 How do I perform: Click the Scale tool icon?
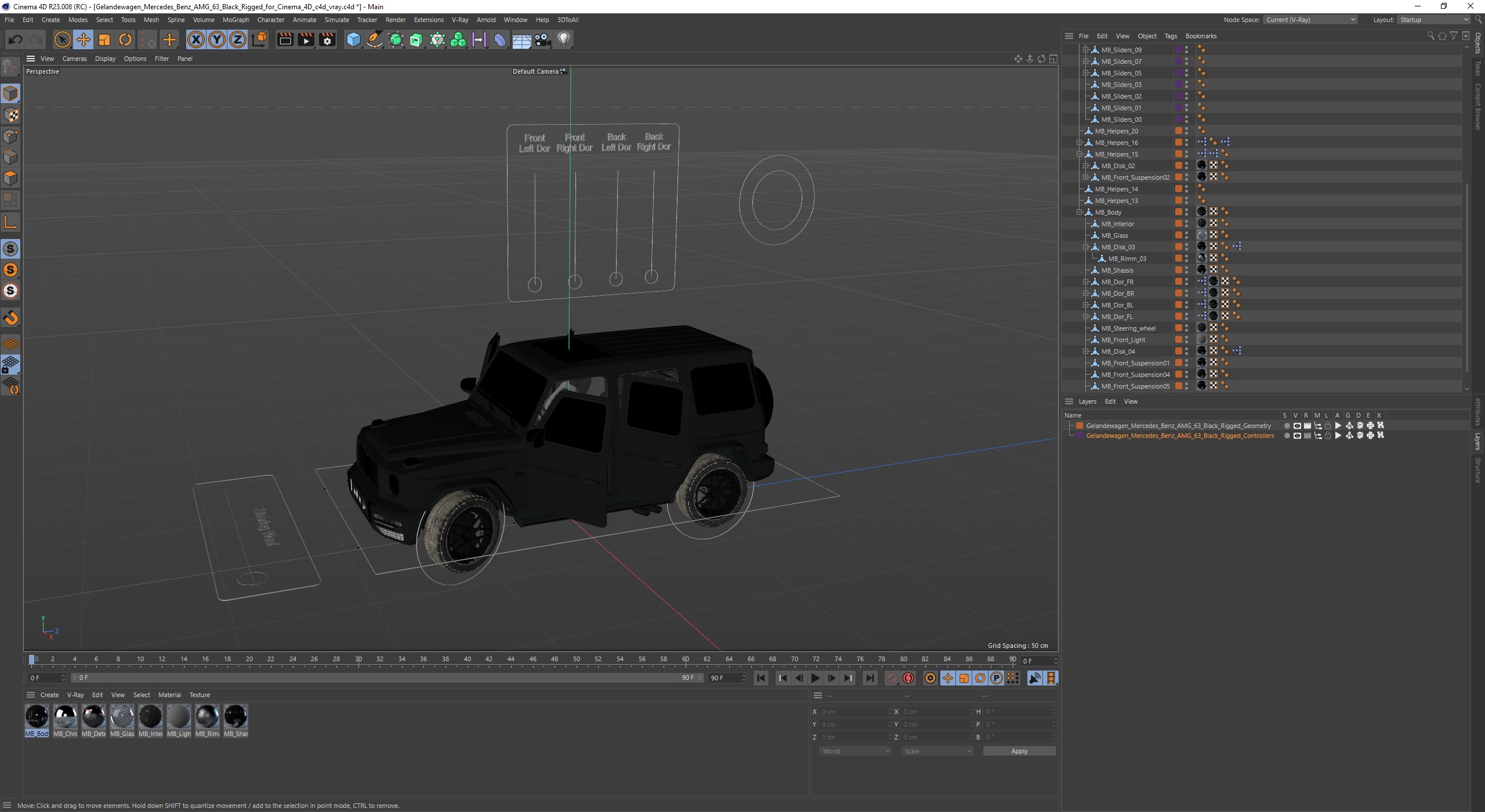(105, 39)
